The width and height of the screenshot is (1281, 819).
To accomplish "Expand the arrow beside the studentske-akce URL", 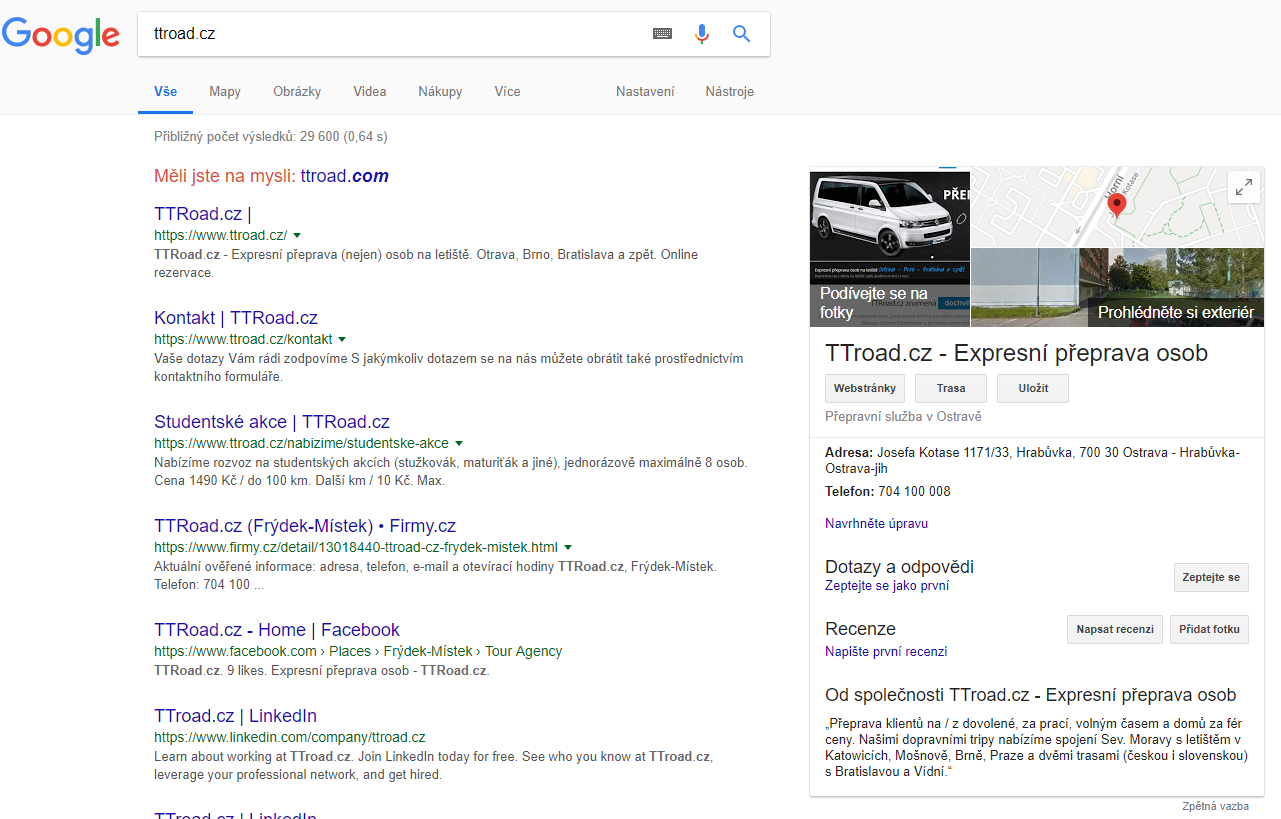I will 459,443.
